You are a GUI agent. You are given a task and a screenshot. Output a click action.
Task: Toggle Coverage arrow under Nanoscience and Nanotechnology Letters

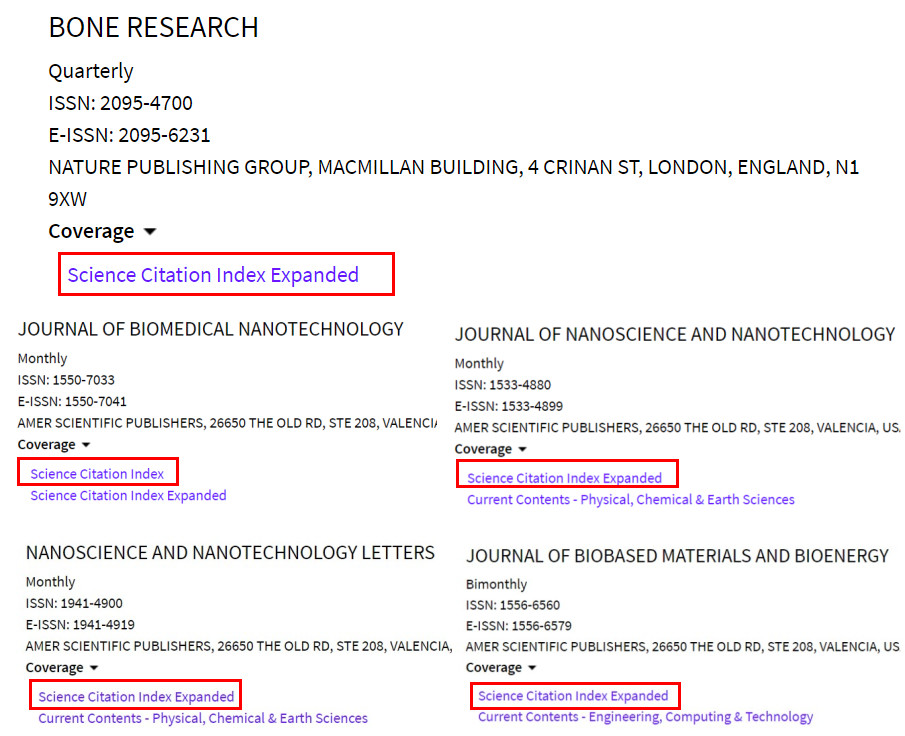[x=94, y=668]
